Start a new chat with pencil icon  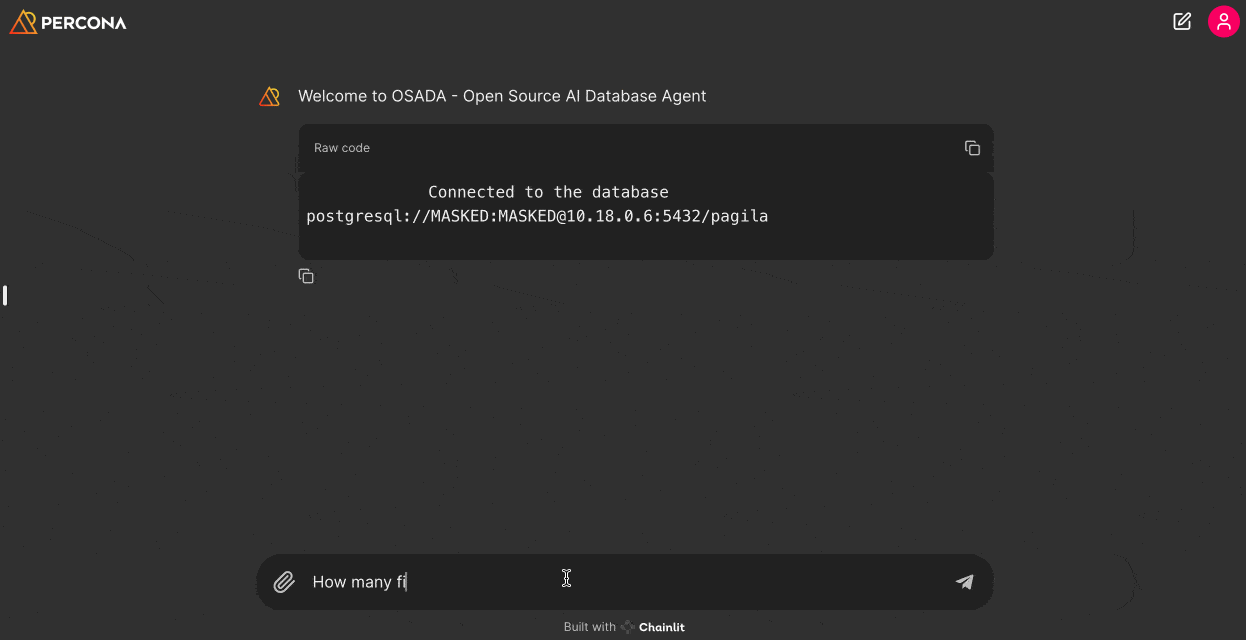coord(1182,21)
